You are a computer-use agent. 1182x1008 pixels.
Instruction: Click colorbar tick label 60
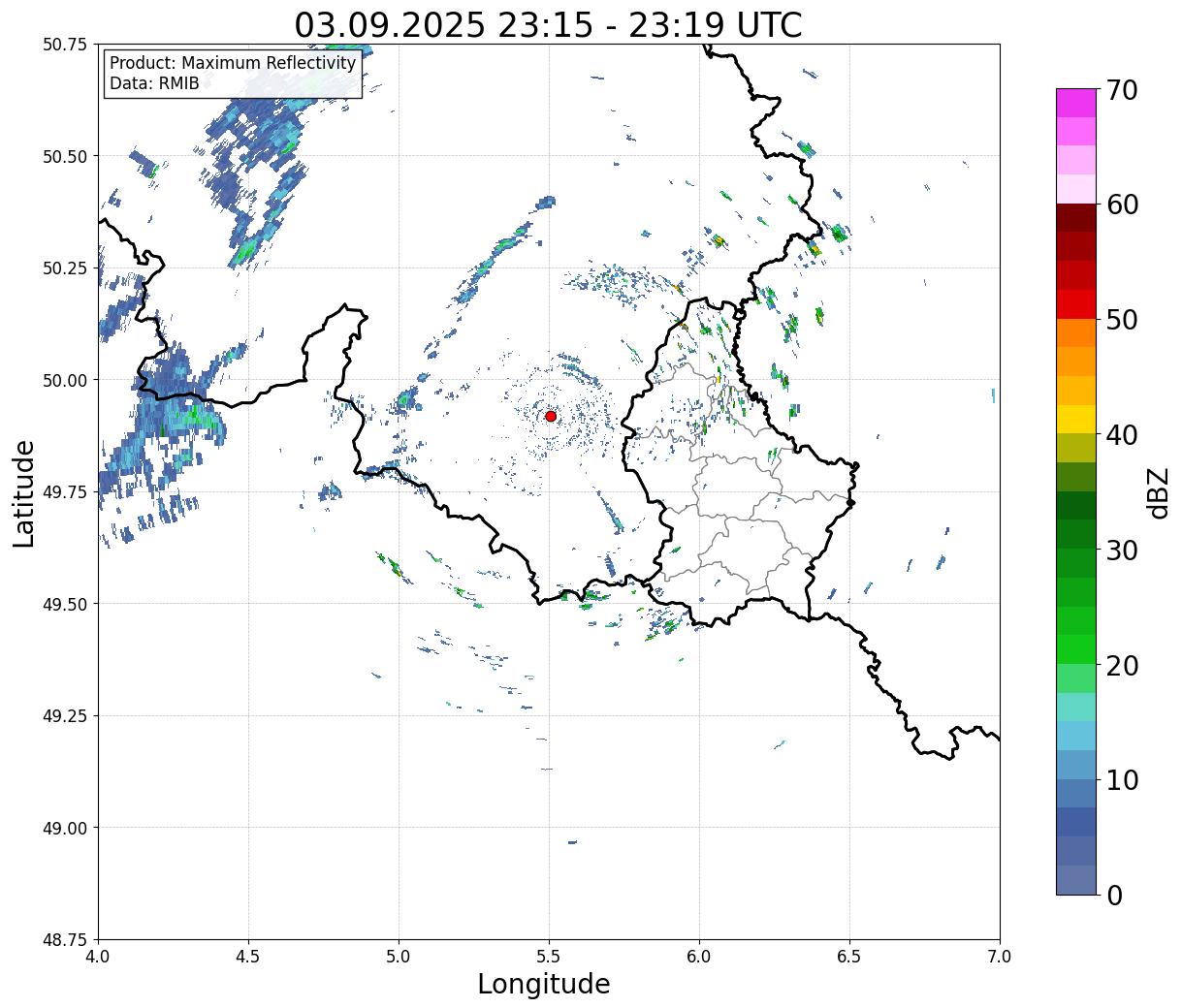[x=1122, y=205]
